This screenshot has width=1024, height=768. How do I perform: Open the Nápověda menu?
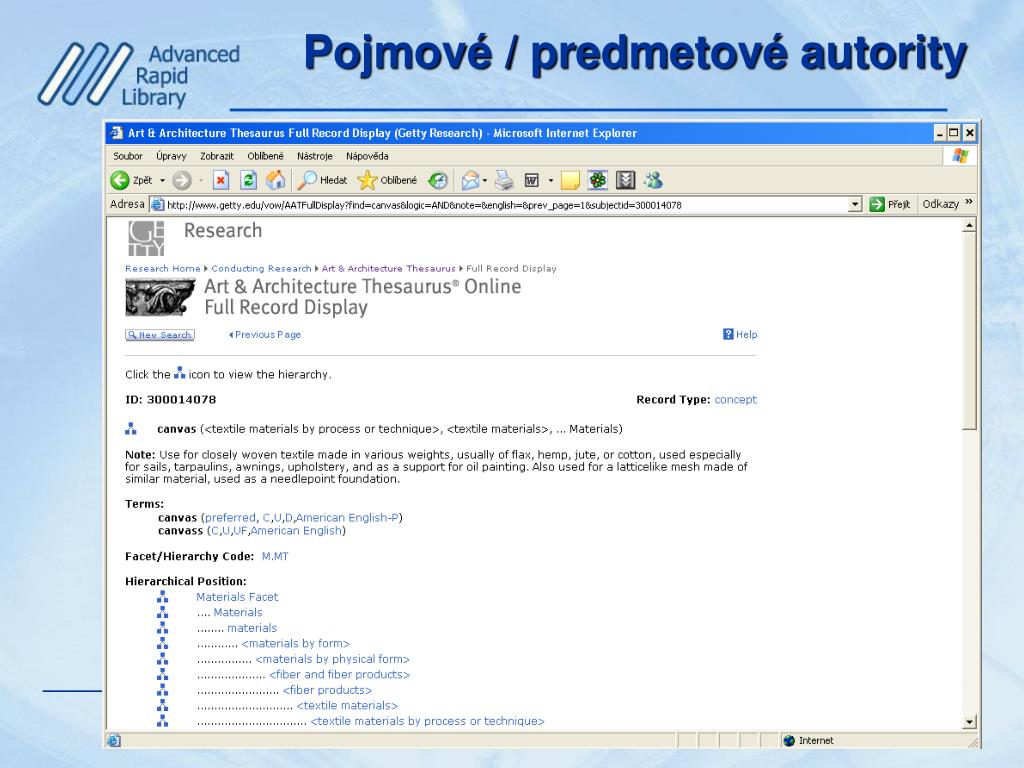coord(367,156)
